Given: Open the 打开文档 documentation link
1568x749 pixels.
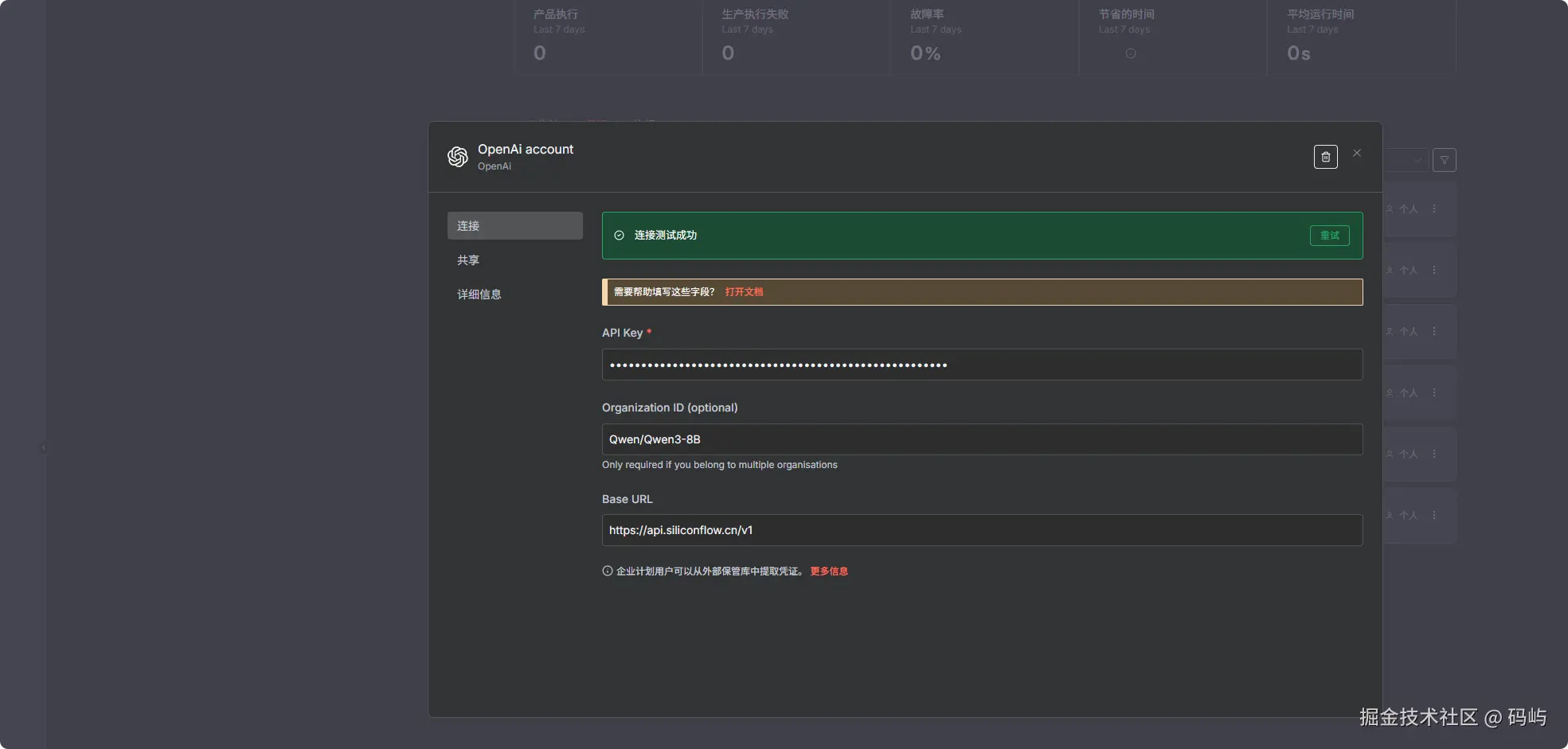Looking at the screenshot, I should (x=744, y=292).
